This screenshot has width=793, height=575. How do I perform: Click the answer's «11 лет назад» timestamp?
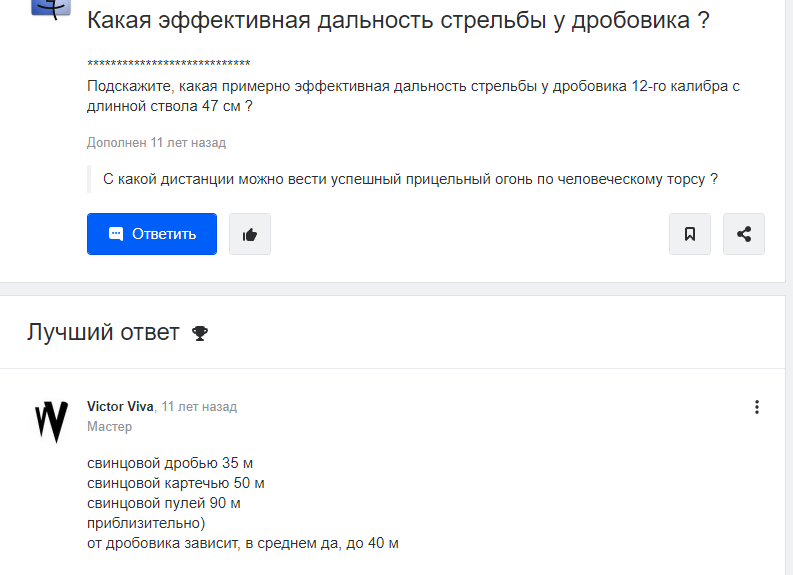pyautogui.click(x=199, y=407)
